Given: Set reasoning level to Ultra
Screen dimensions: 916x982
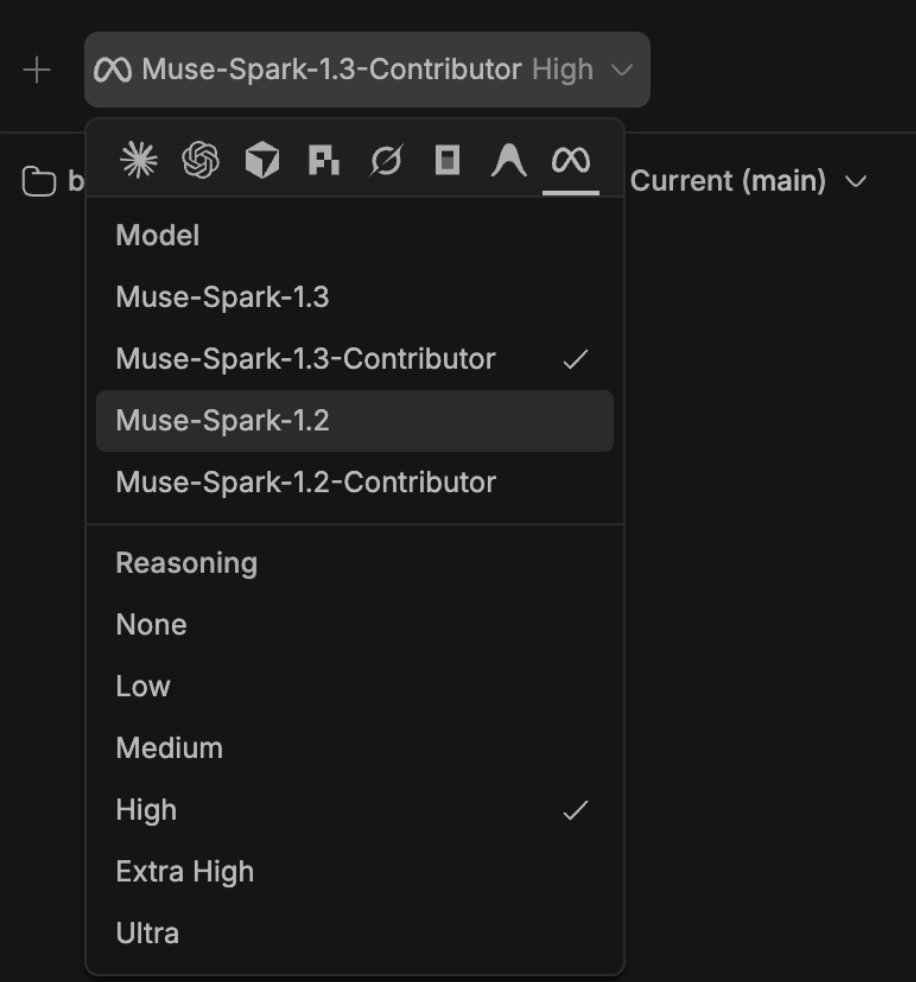Looking at the screenshot, I should click(354, 933).
